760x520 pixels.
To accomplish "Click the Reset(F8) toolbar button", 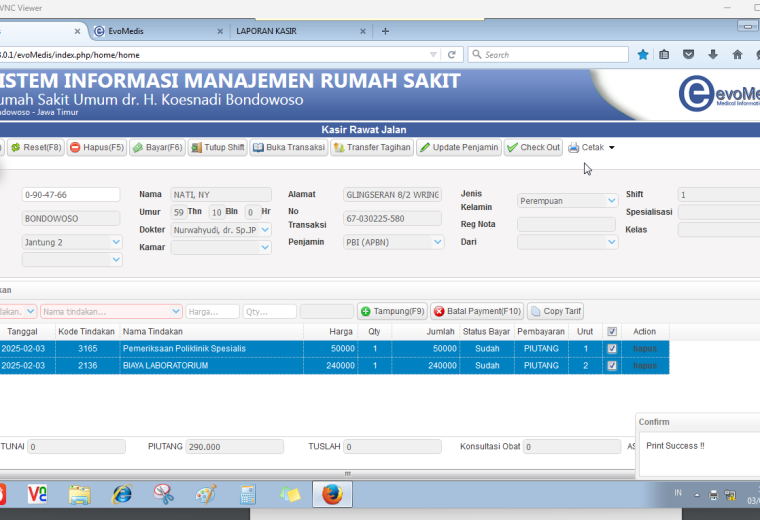I will pyautogui.click(x=36, y=147).
